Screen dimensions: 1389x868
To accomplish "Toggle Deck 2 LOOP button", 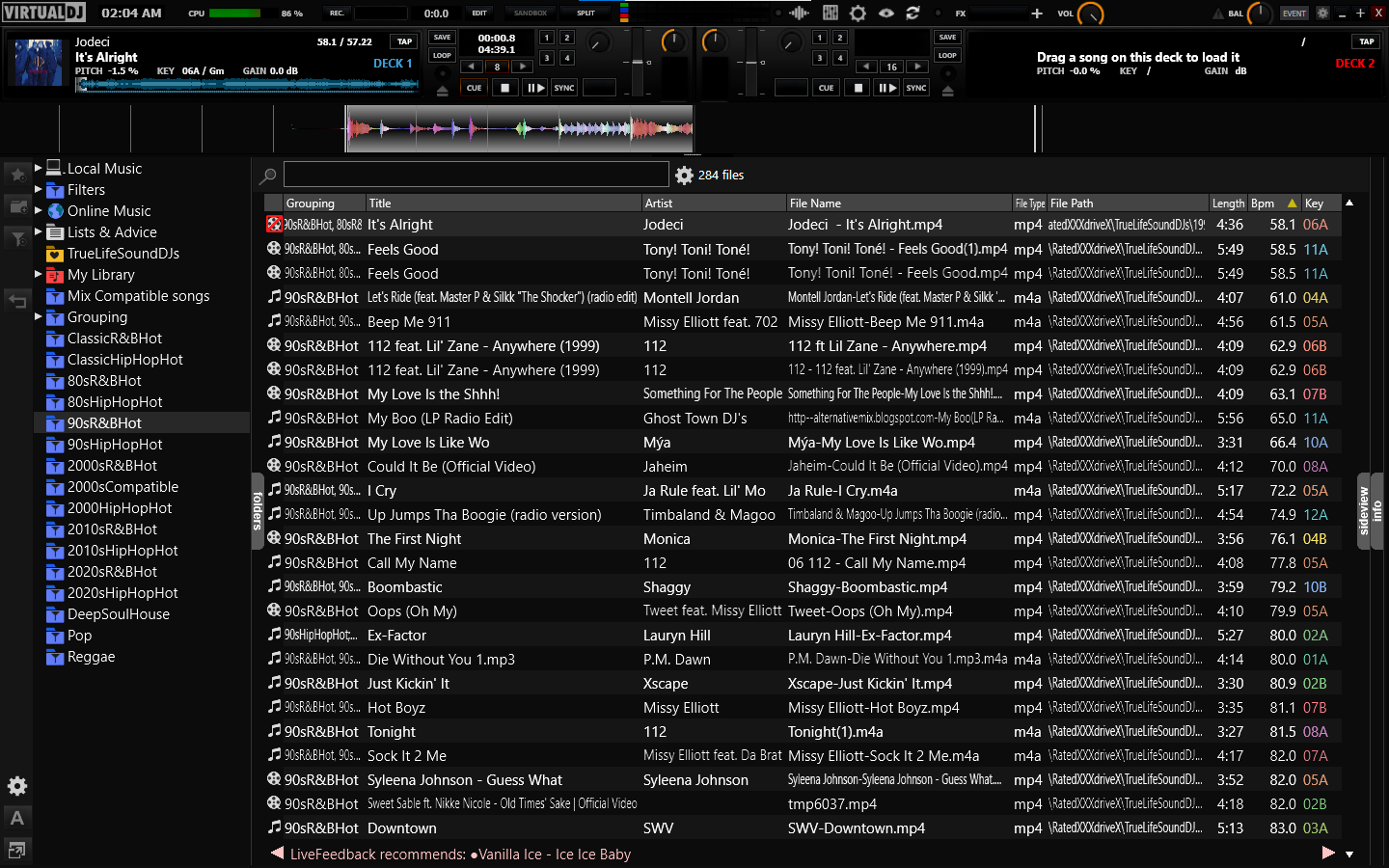I will (x=947, y=56).
